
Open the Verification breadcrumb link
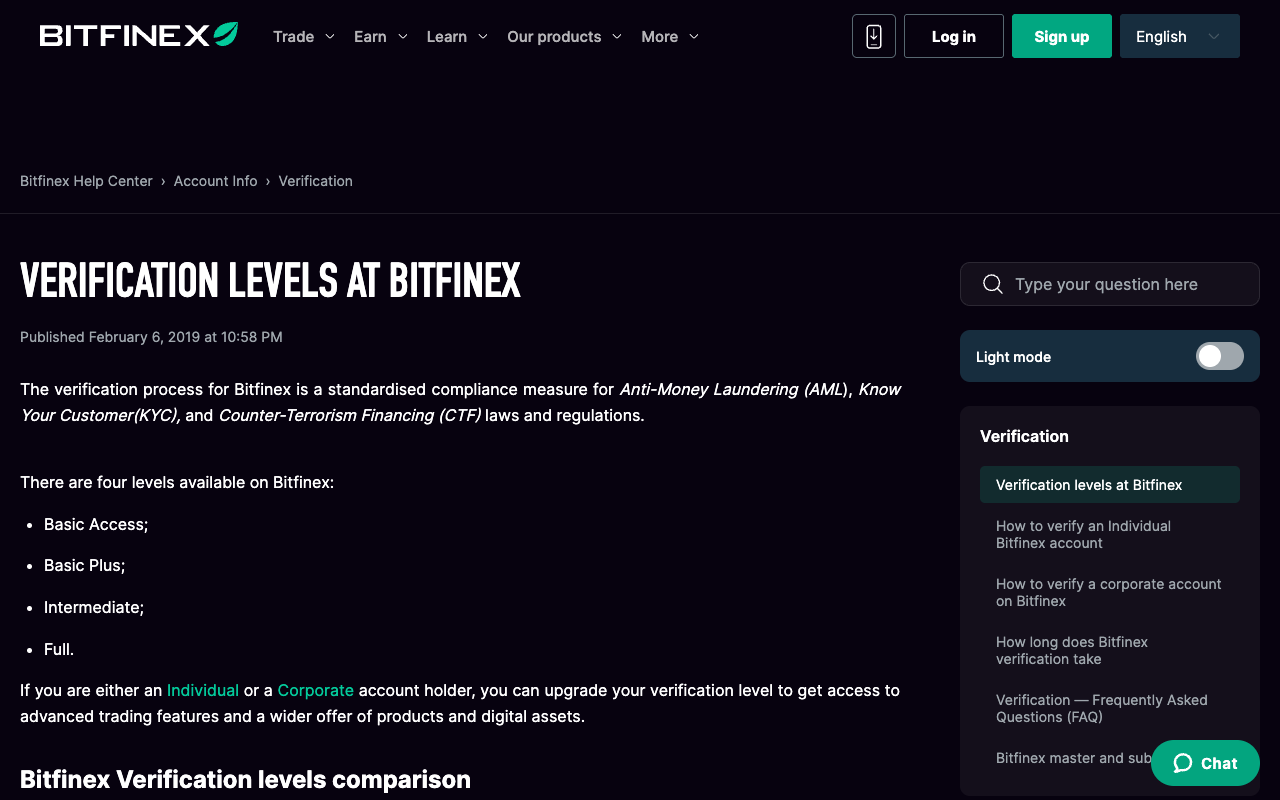click(x=315, y=181)
